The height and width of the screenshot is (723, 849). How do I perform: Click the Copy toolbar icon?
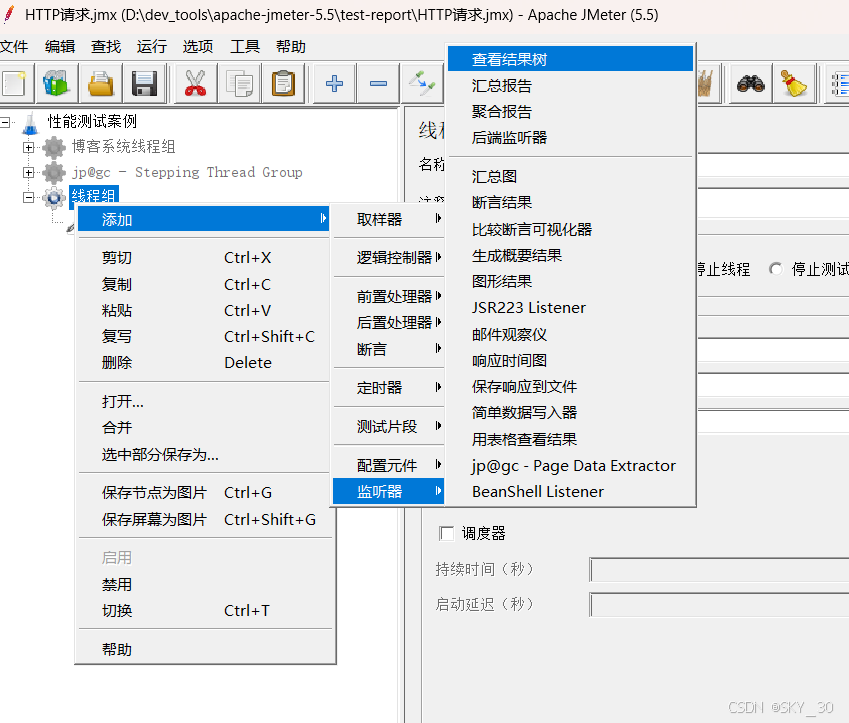tap(240, 83)
